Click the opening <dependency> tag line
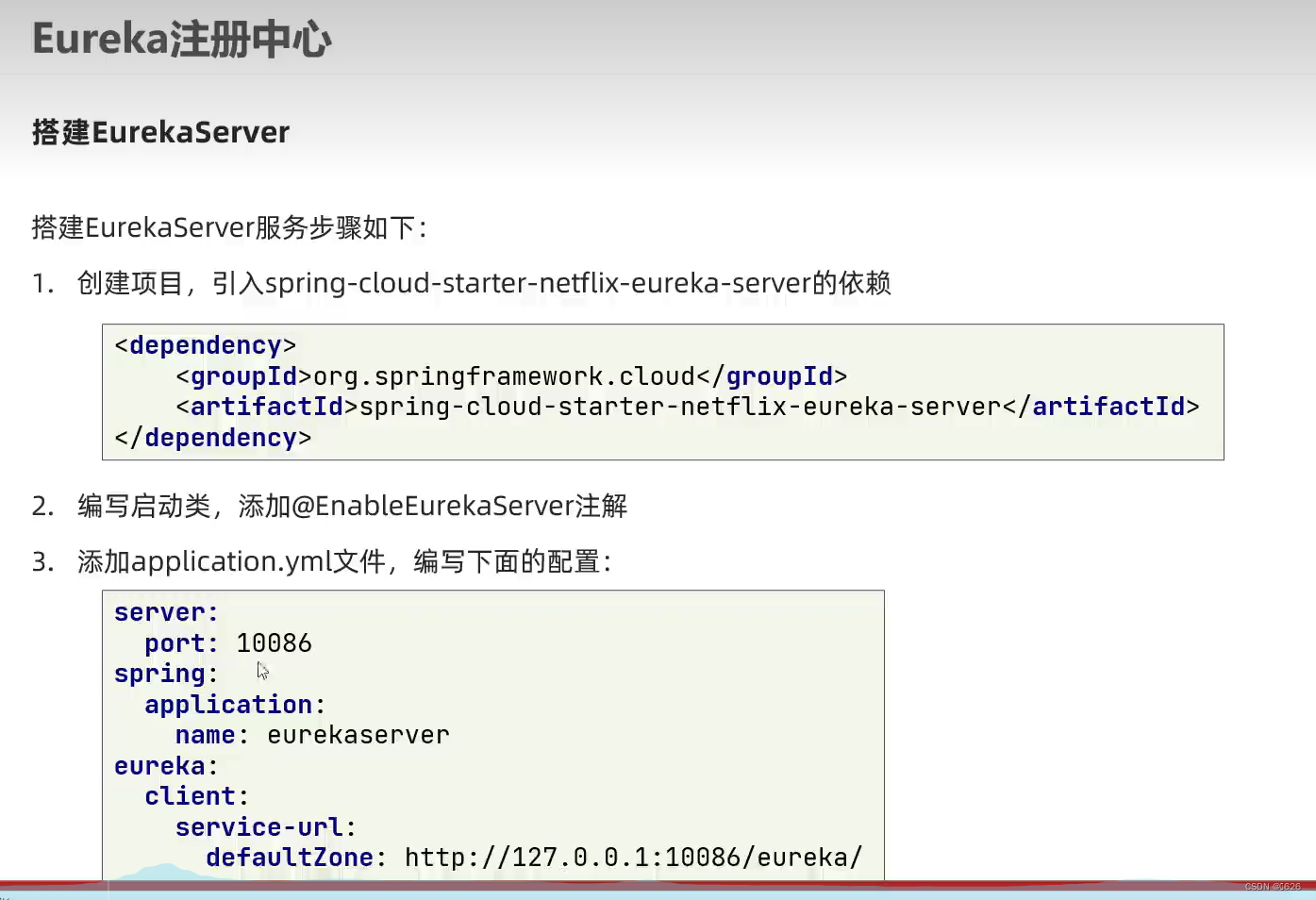This screenshot has width=1316, height=900. pyautogui.click(x=205, y=345)
